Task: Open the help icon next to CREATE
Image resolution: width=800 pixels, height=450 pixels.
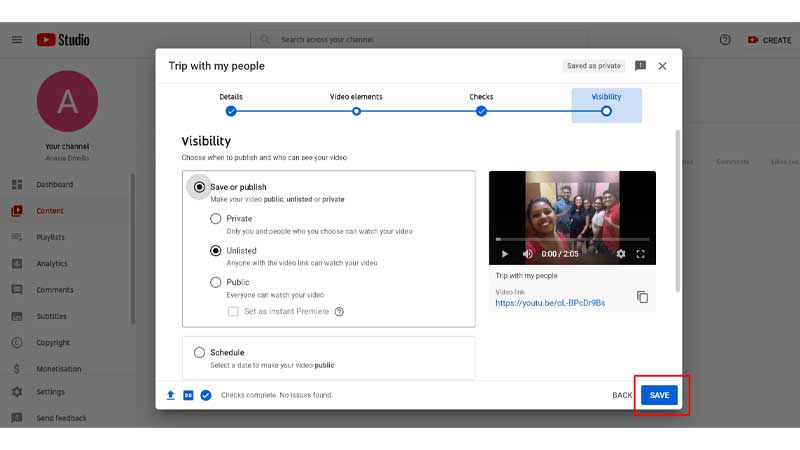Action: [725, 40]
